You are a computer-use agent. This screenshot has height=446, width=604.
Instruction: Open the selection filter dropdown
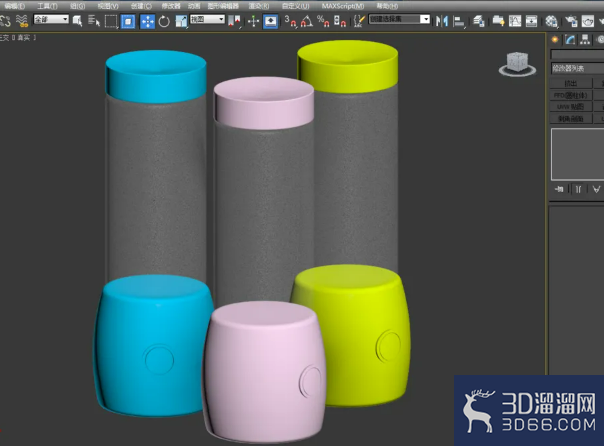(x=51, y=19)
